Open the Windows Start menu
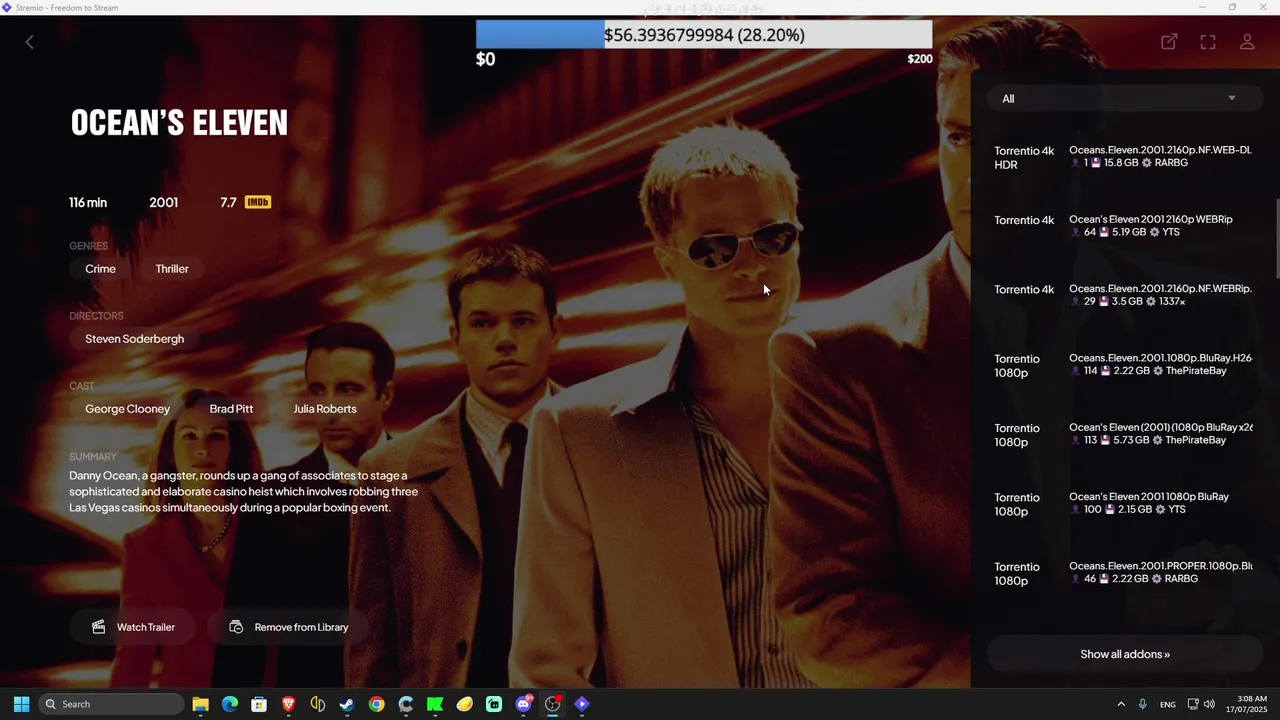This screenshot has height=720, width=1280. pyautogui.click(x=21, y=704)
